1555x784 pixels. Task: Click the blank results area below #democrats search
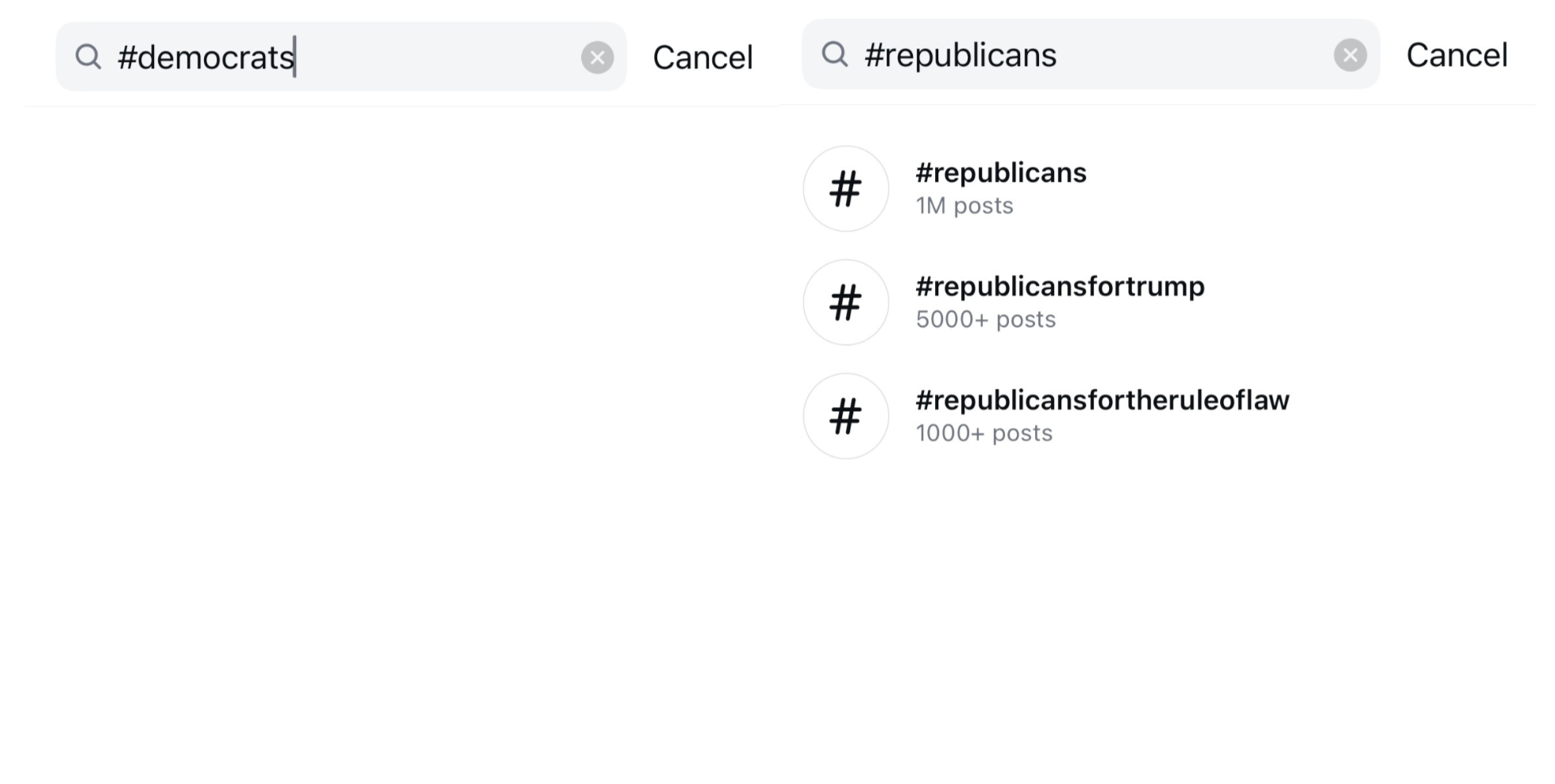coord(397,397)
